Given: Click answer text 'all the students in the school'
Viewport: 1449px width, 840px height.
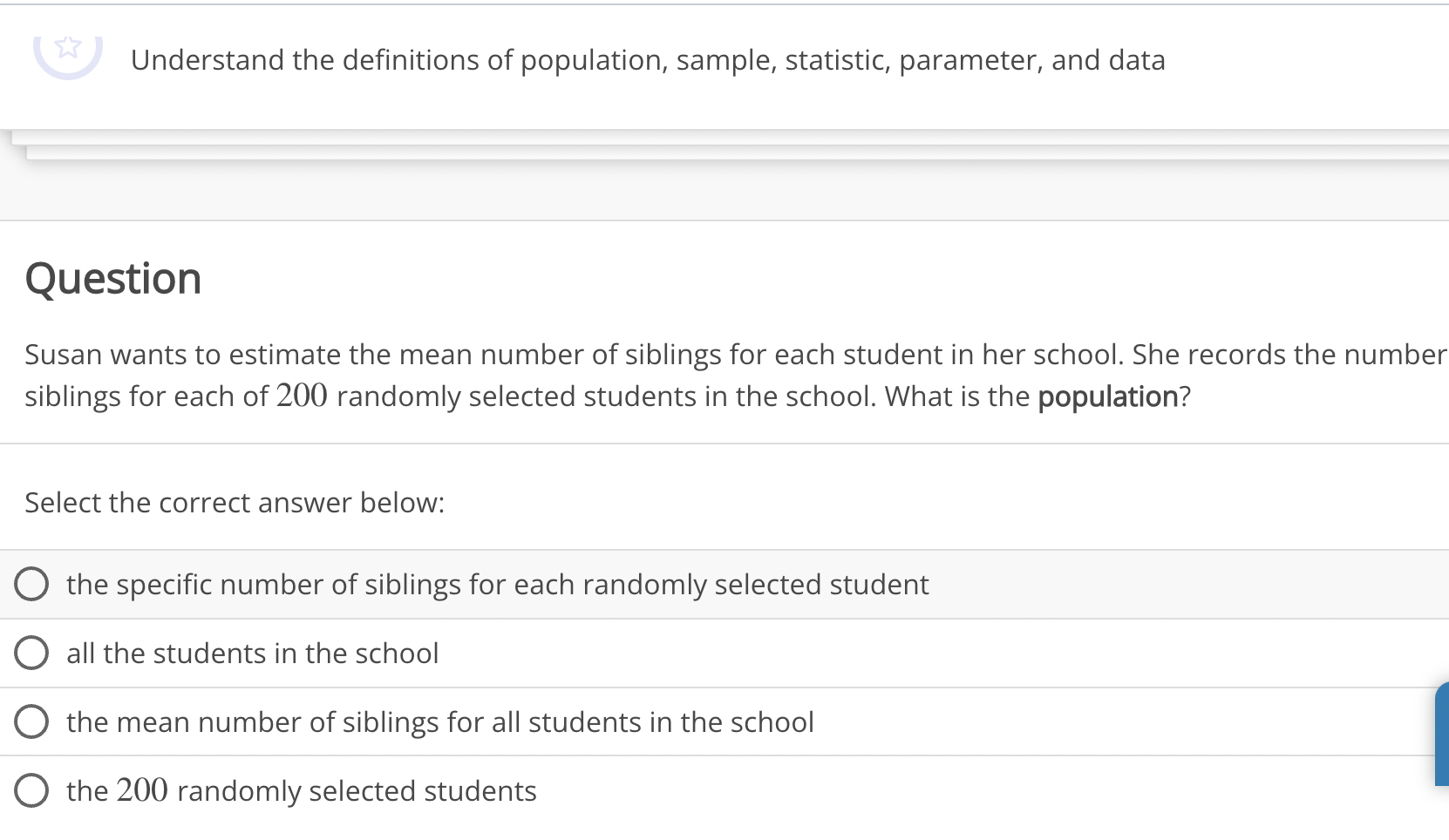Looking at the screenshot, I should click(253, 653).
